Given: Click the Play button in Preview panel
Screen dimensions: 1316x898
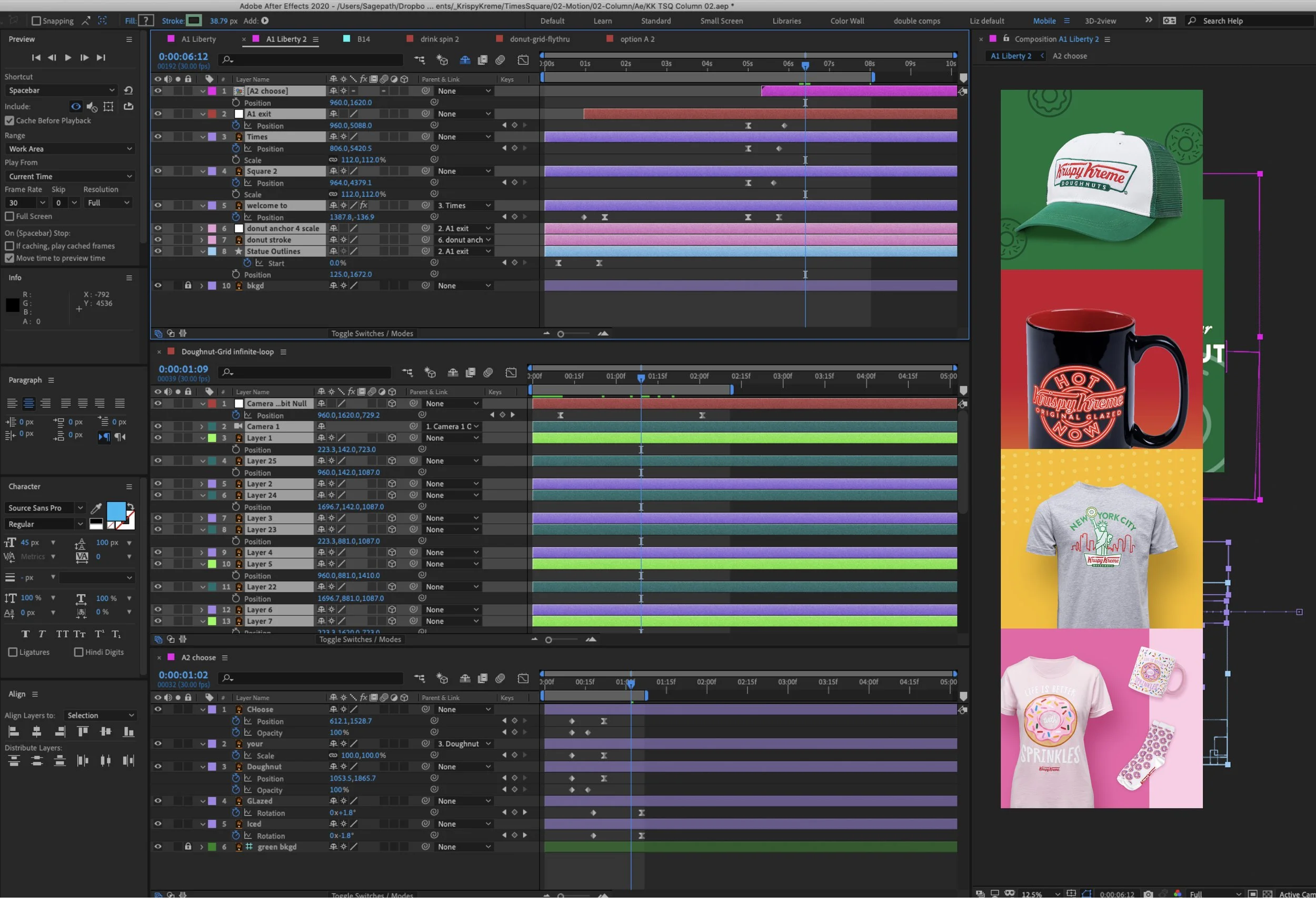Looking at the screenshot, I should pos(68,57).
